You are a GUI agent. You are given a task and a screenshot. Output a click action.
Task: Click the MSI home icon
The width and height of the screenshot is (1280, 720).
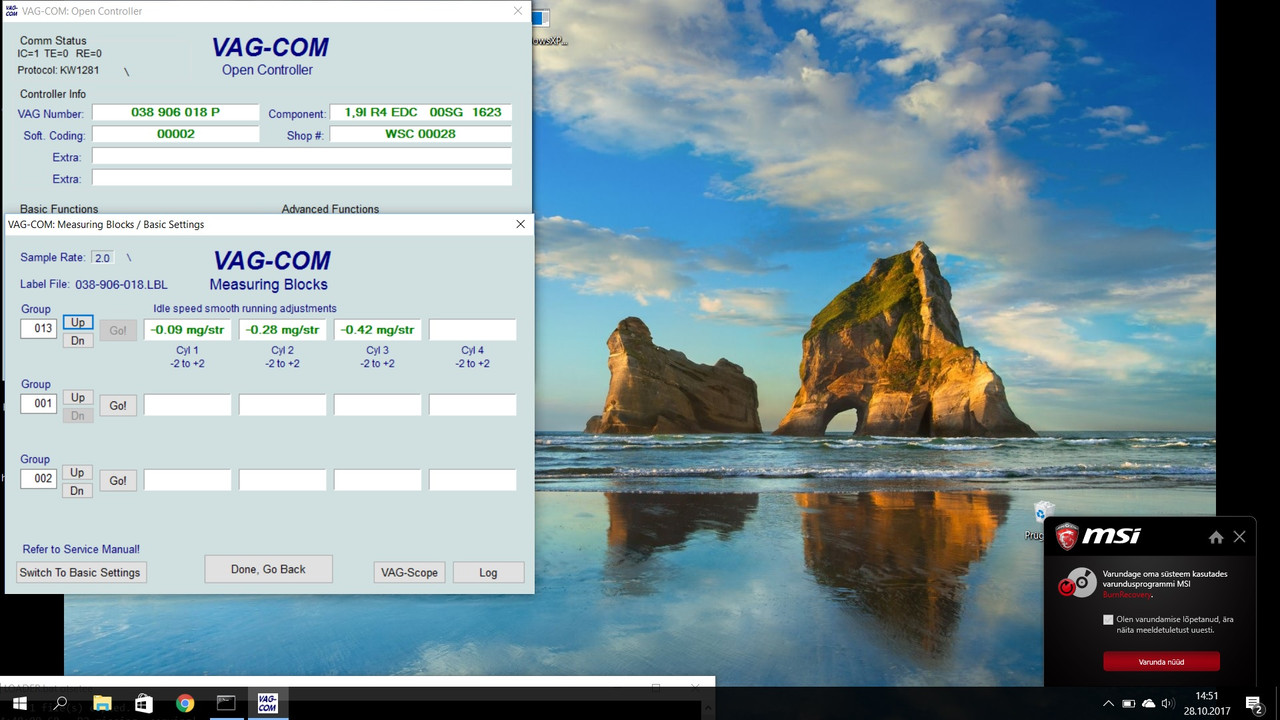pyautogui.click(x=1216, y=537)
